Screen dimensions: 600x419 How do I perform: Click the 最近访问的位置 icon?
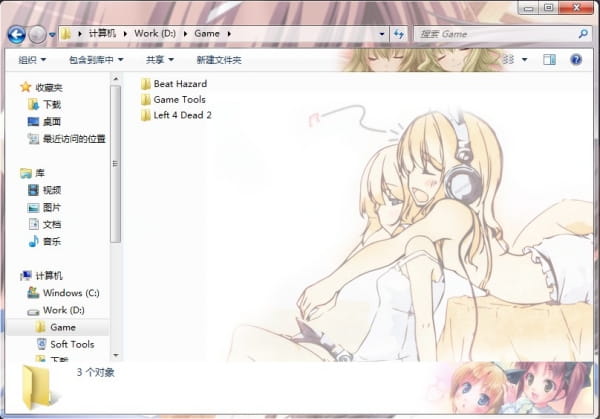(33, 139)
